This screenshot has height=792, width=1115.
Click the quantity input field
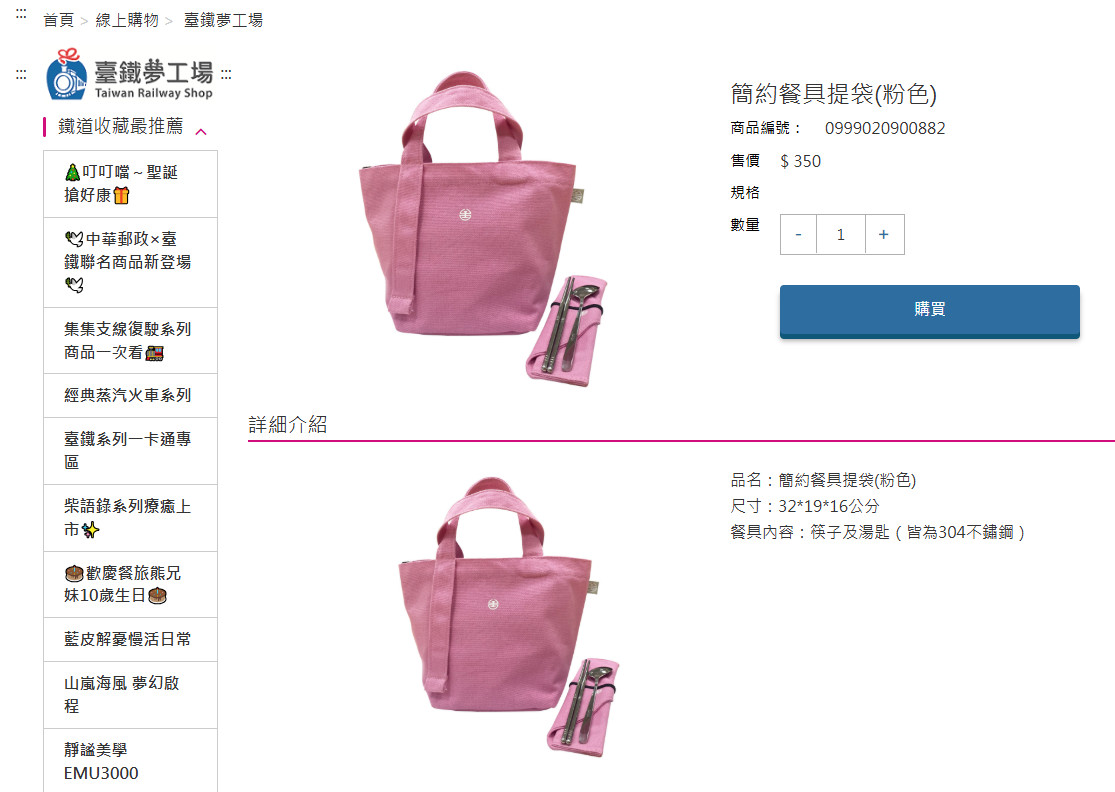(841, 235)
